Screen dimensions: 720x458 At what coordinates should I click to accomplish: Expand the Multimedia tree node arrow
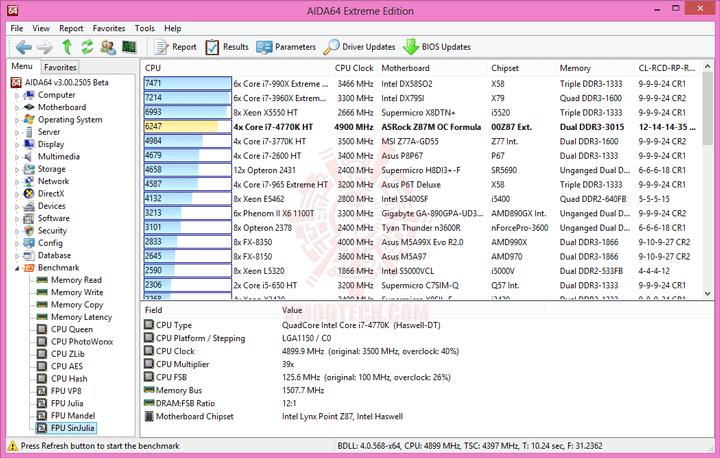(17, 158)
